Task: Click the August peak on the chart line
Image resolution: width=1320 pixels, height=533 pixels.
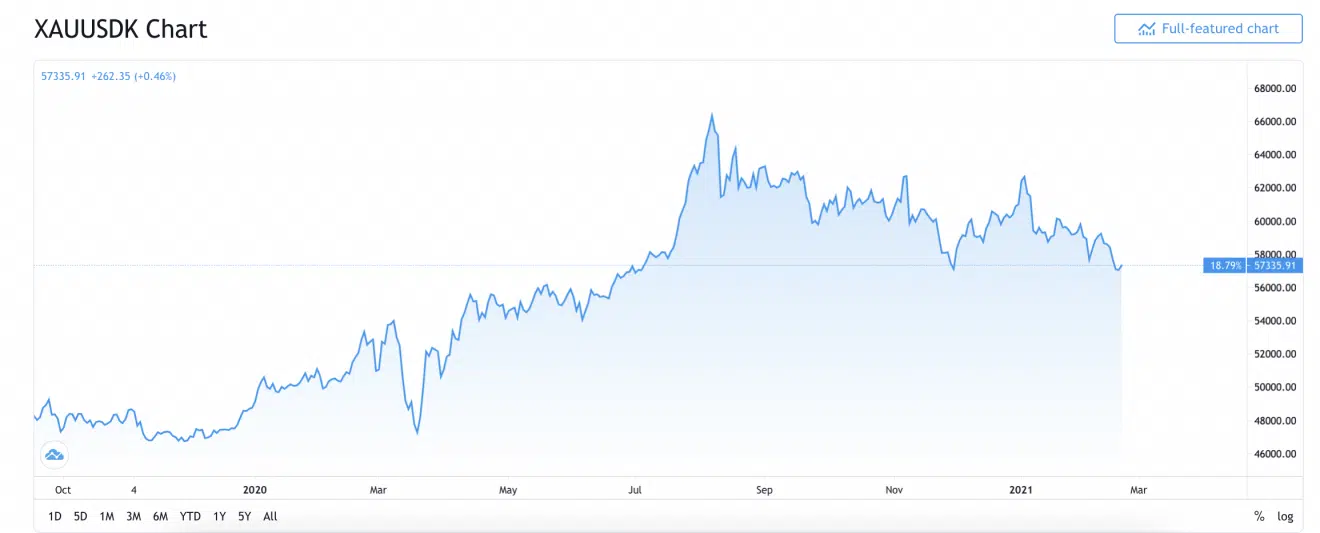Action: (712, 115)
